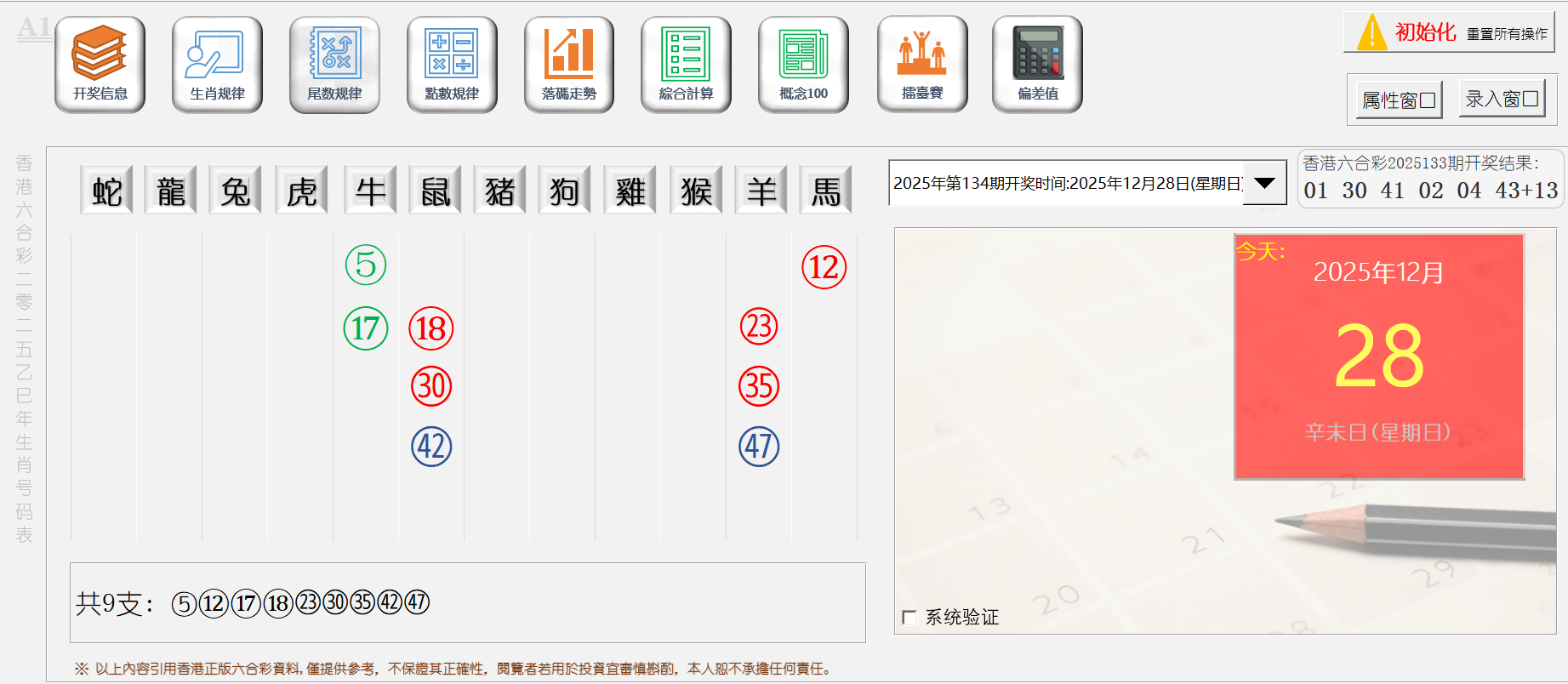Click today's red calendar date tile
Image resolution: width=1568 pixels, height=684 pixels.
point(1378,356)
